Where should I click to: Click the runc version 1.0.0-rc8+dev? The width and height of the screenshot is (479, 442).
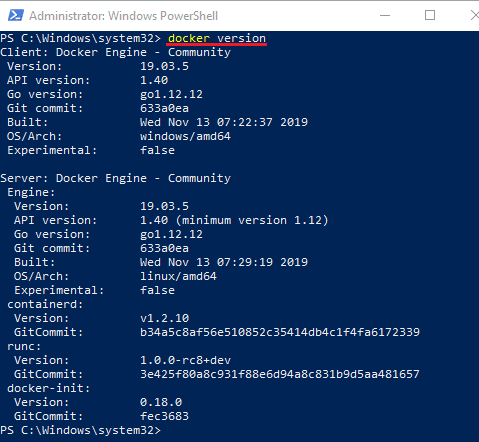tap(185, 360)
